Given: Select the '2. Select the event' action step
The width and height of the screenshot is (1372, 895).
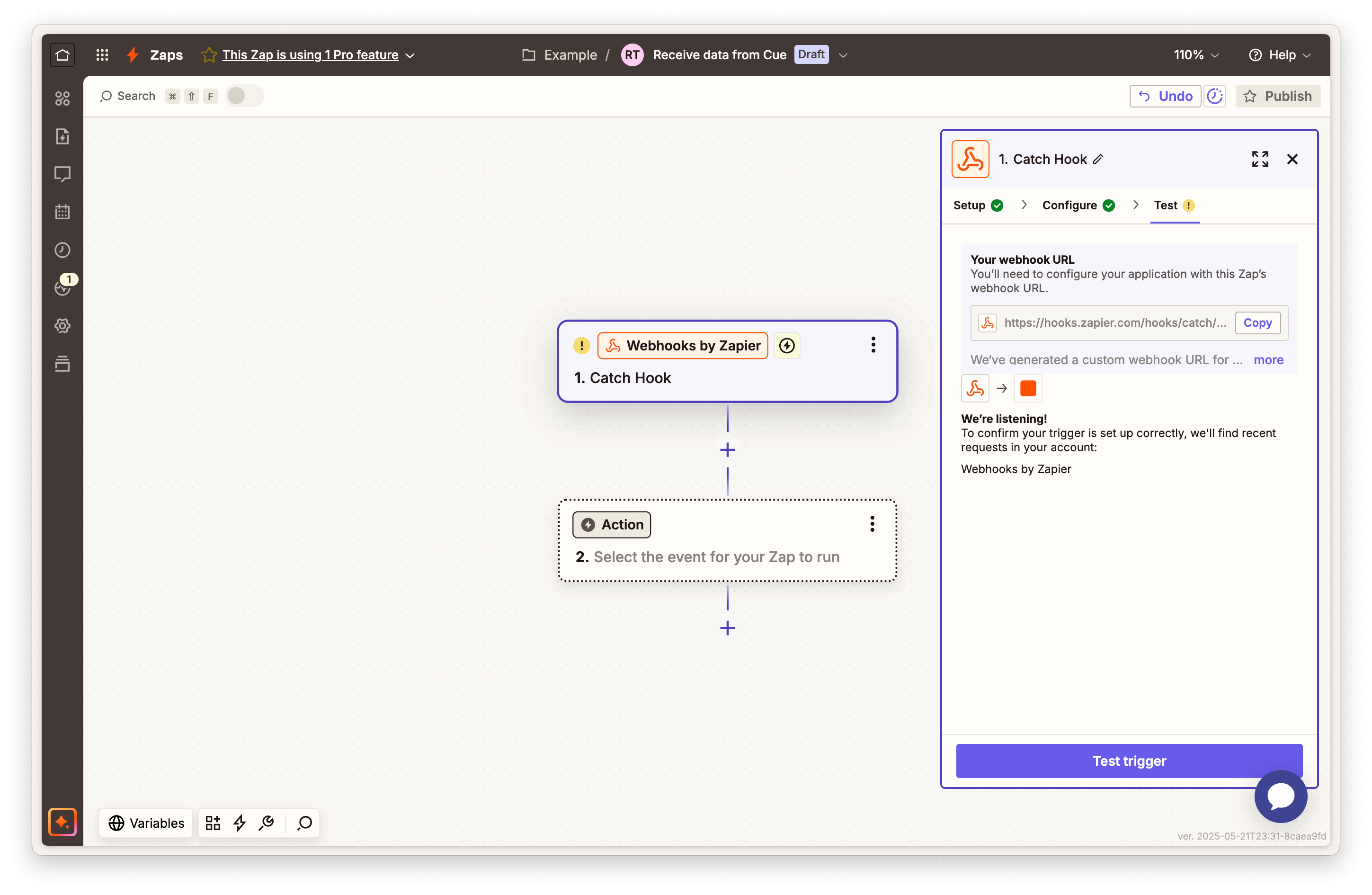Looking at the screenshot, I should 728,540.
